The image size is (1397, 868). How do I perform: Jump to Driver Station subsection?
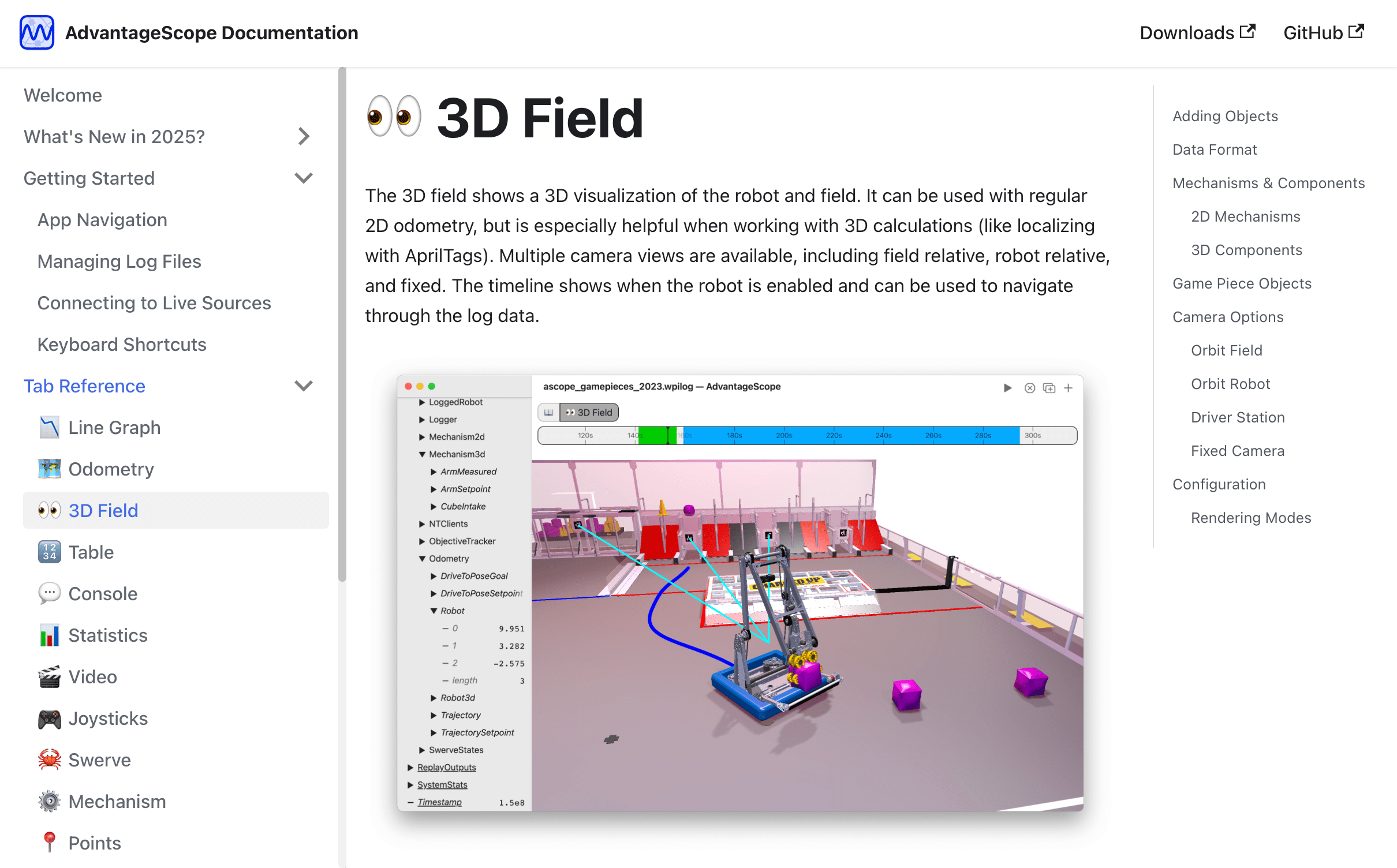tap(1238, 417)
